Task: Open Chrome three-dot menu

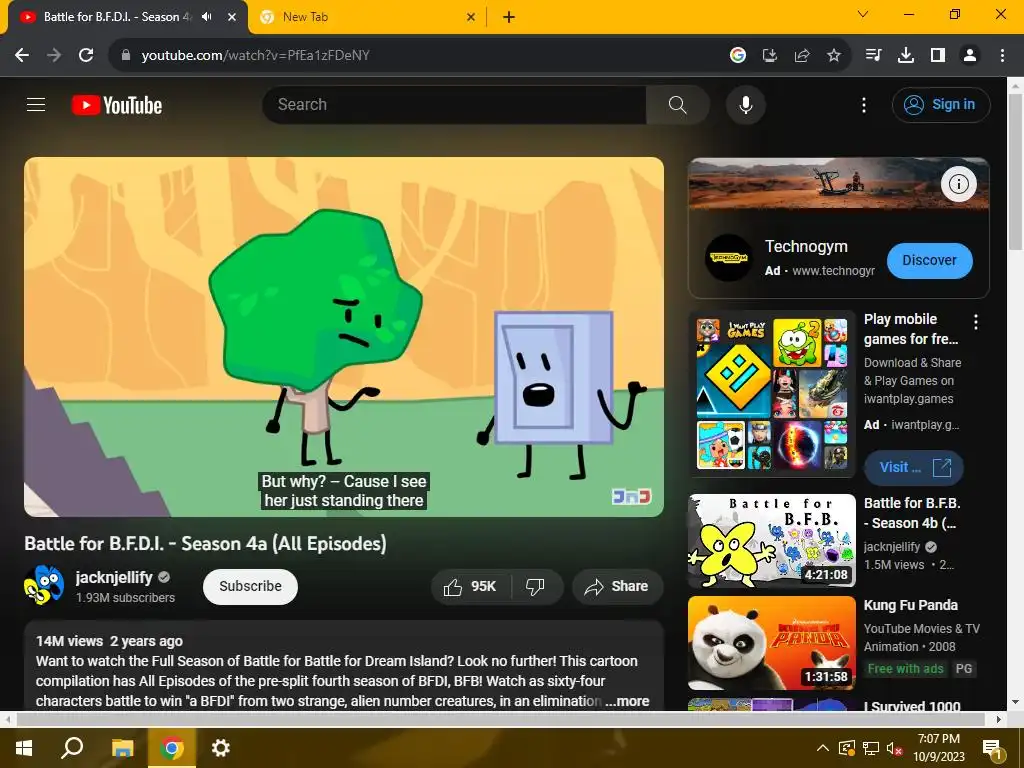Action: 1002,56
